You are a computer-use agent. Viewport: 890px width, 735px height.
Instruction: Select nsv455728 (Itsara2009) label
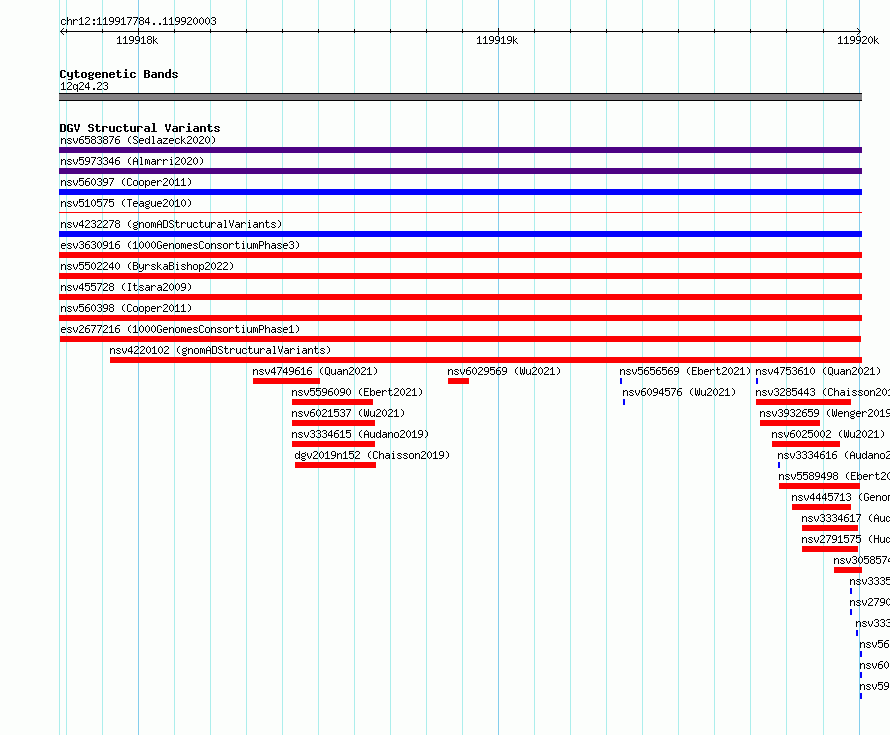[126, 287]
